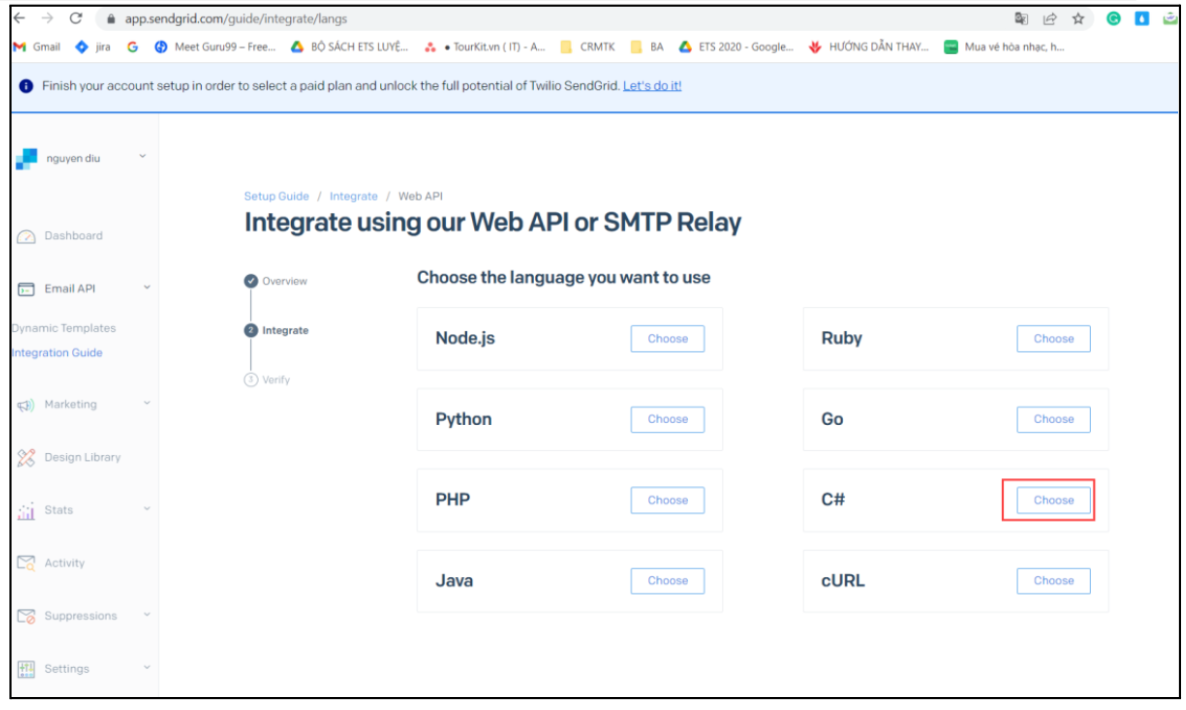1186x710 pixels.
Task: Open the Google G bookmark icon
Action: point(132,47)
